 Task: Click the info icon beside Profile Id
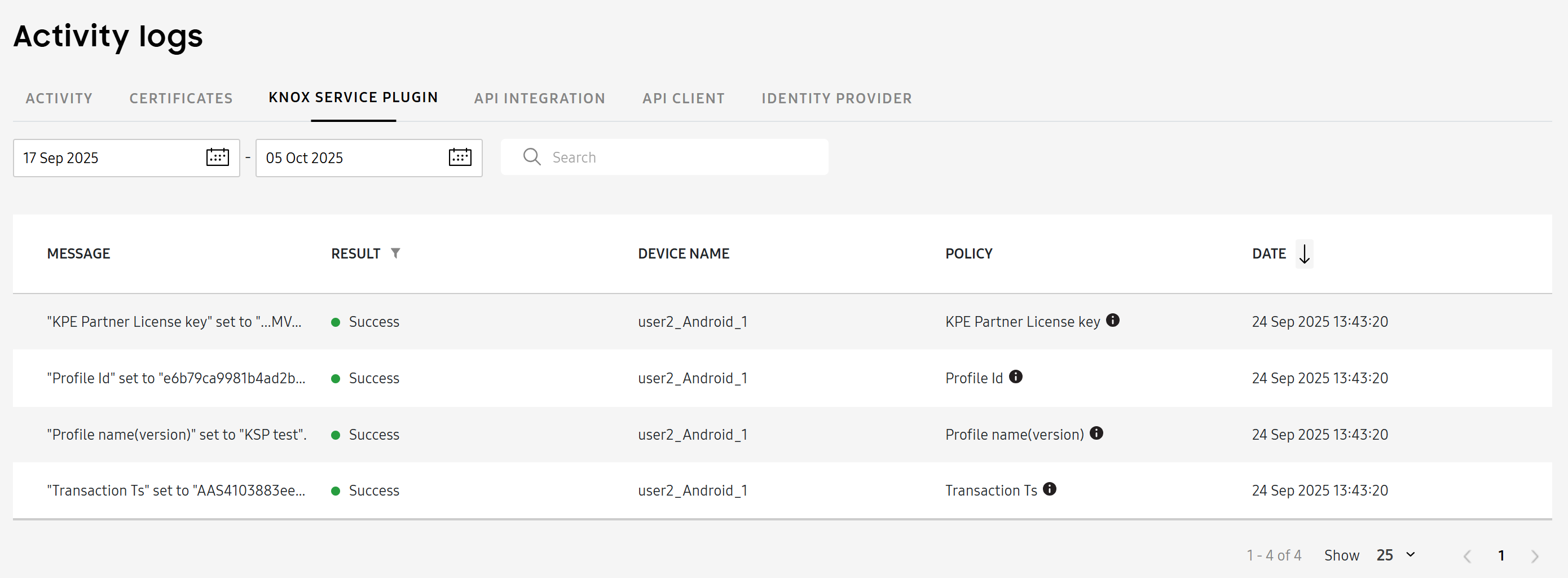(x=1016, y=376)
